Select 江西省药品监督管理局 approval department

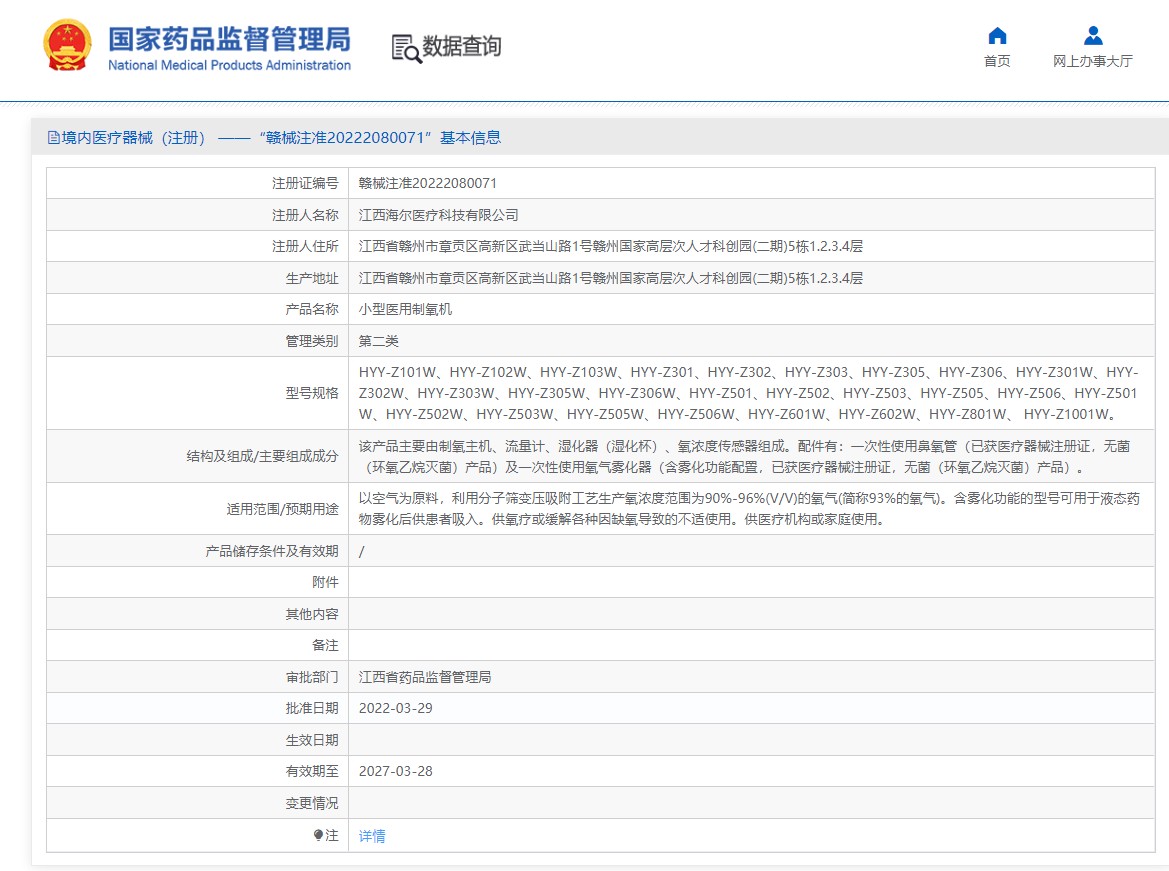(425, 677)
